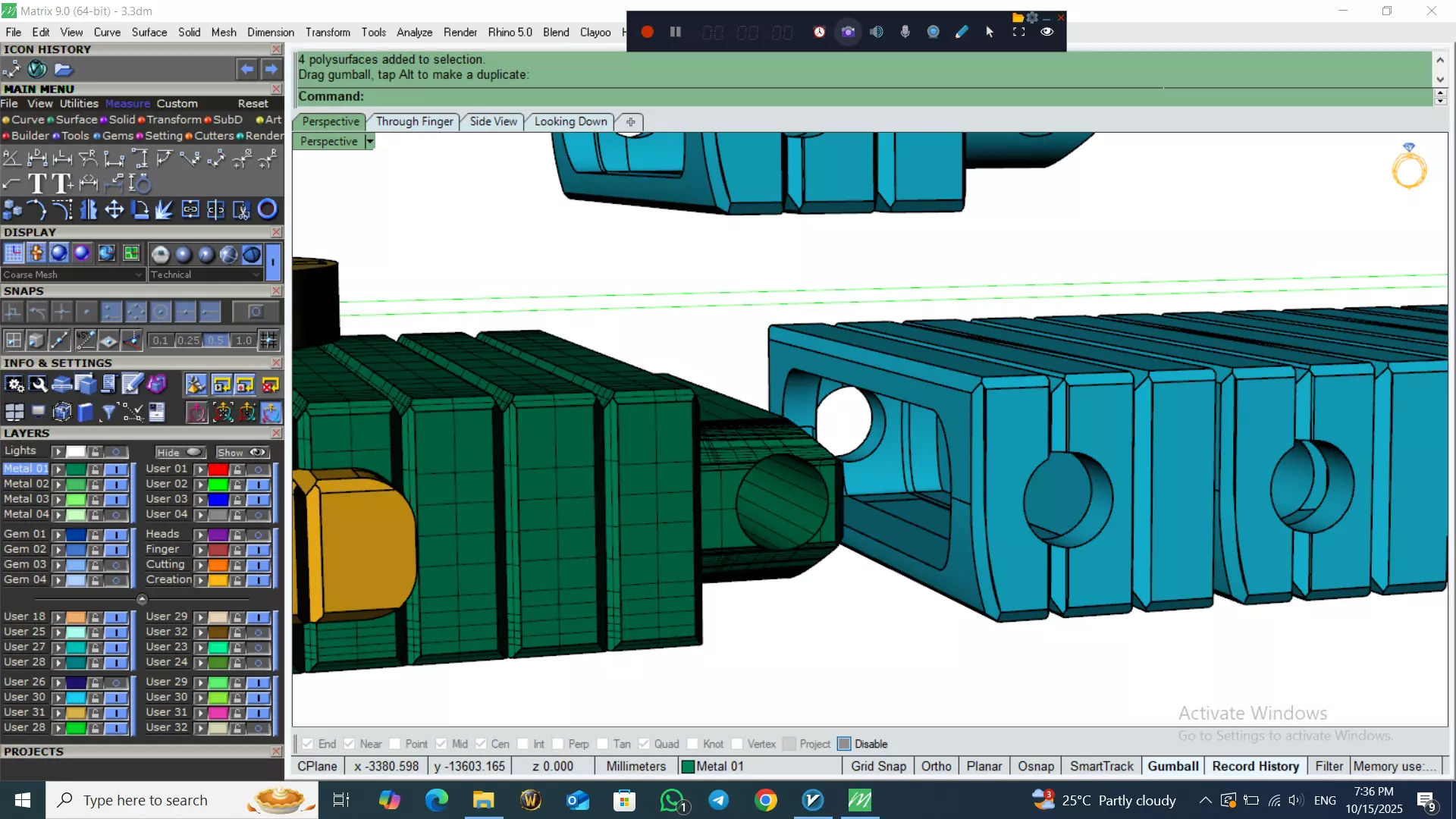
Task: Open the gear options icon
Action: 14,384
